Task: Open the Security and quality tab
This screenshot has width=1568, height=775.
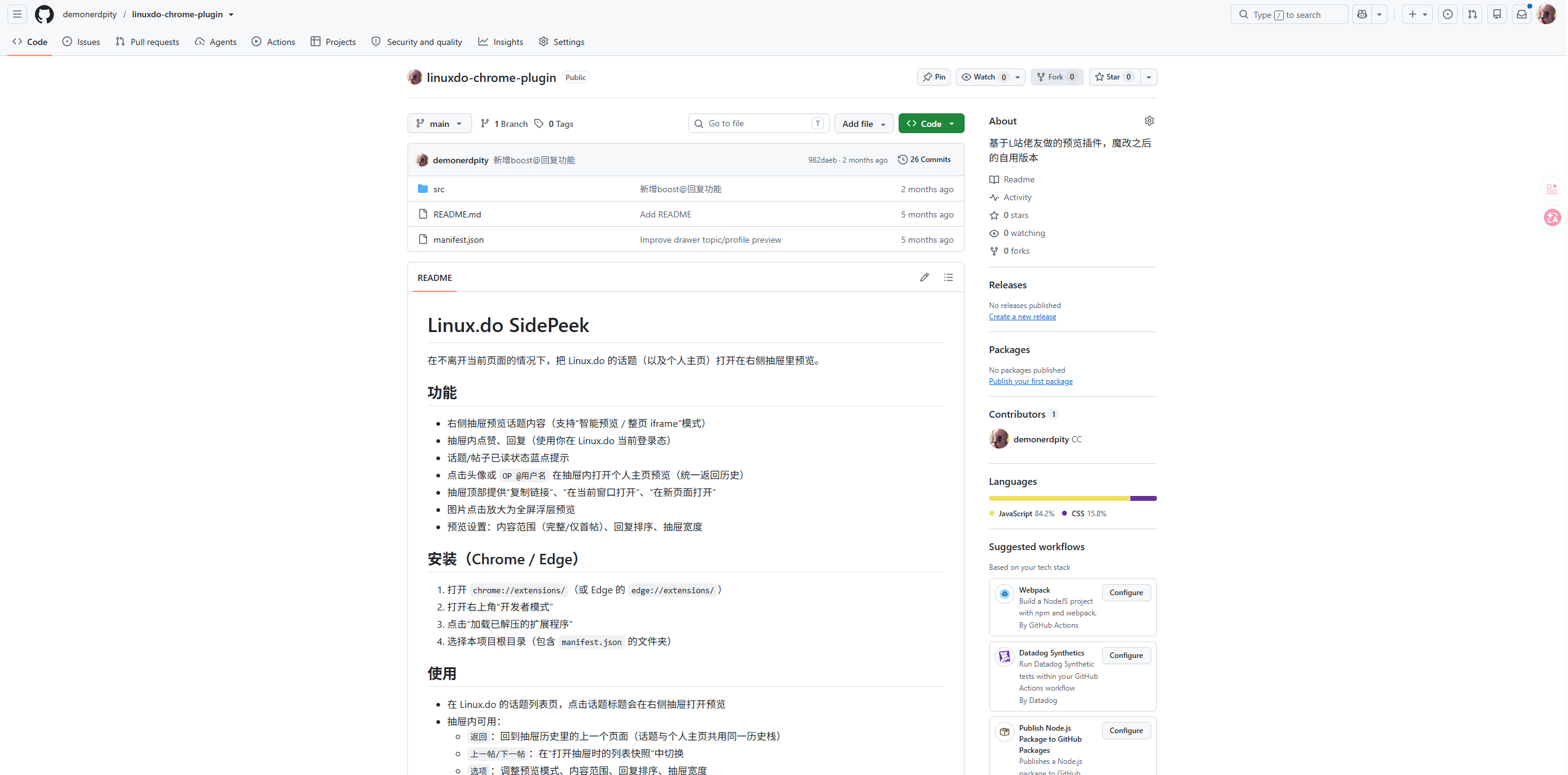Action: pyautogui.click(x=417, y=42)
